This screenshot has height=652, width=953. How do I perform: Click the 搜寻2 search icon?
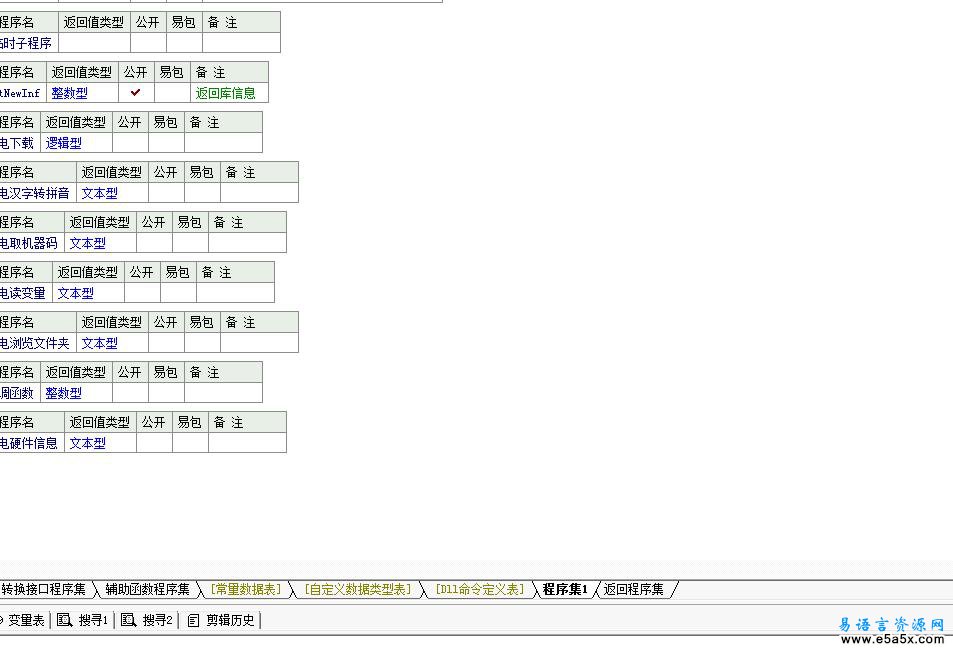tap(128, 620)
